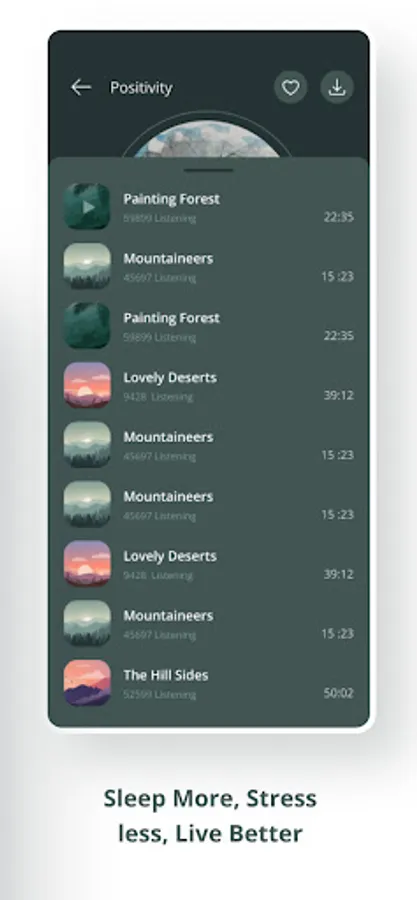Screen dimensions: 417x900
Task: Tap the moon artwork above the list
Action: [208, 139]
